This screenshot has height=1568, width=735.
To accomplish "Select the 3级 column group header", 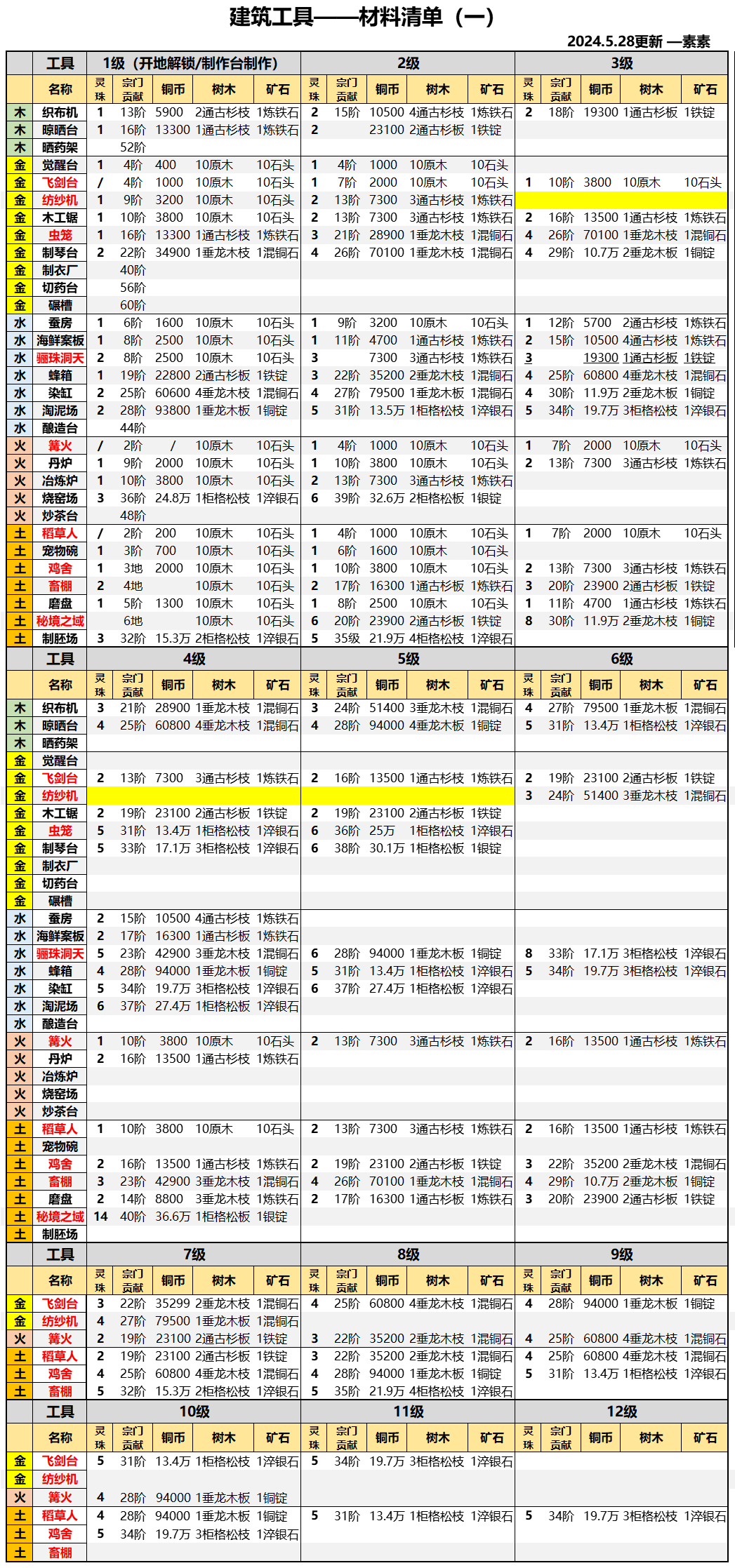I will coord(621,63).
